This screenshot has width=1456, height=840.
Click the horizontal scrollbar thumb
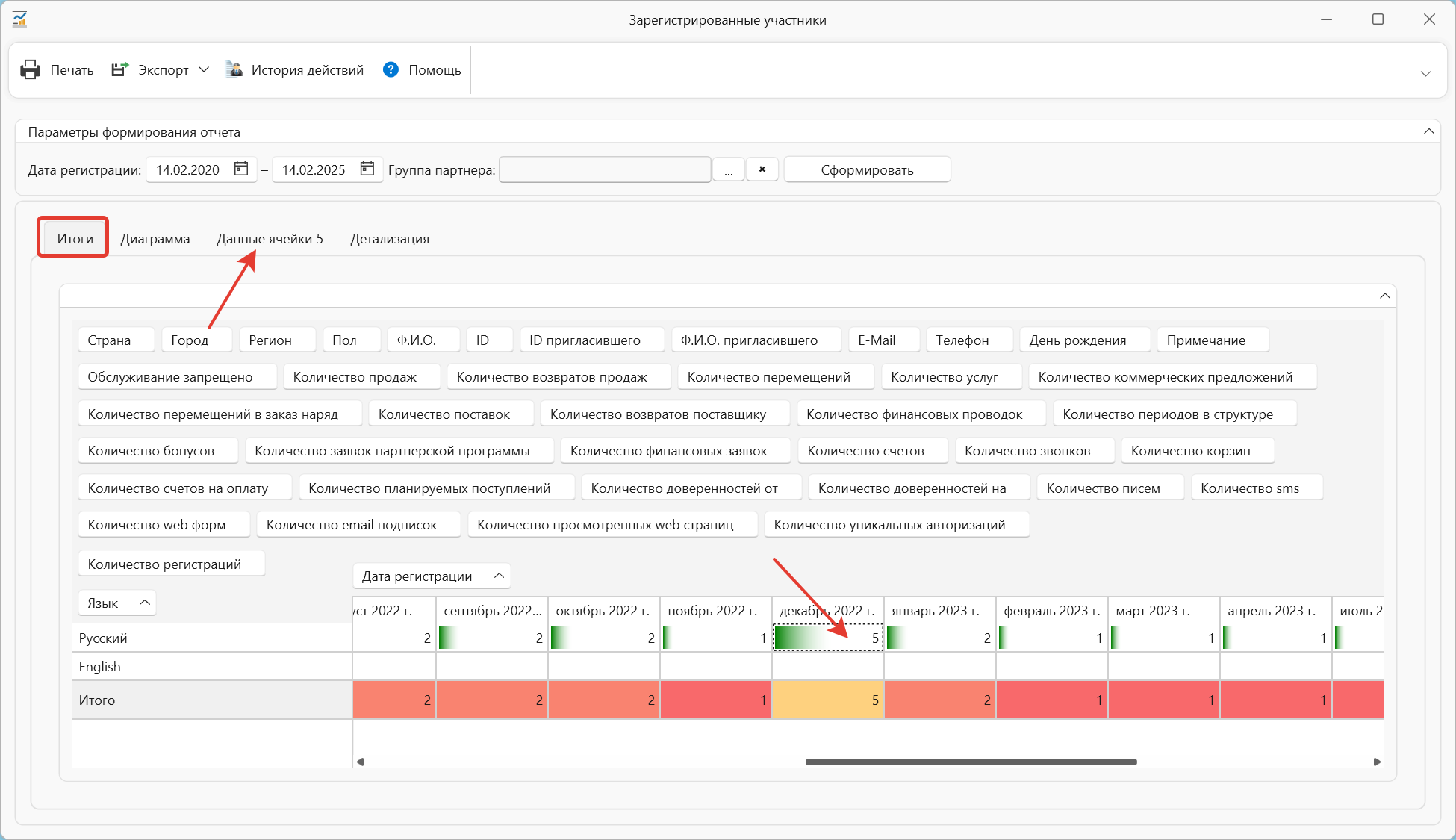click(x=971, y=762)
